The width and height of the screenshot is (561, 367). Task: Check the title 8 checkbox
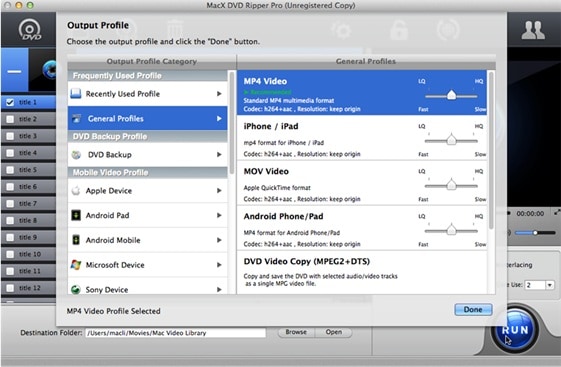tap(10, 220)
